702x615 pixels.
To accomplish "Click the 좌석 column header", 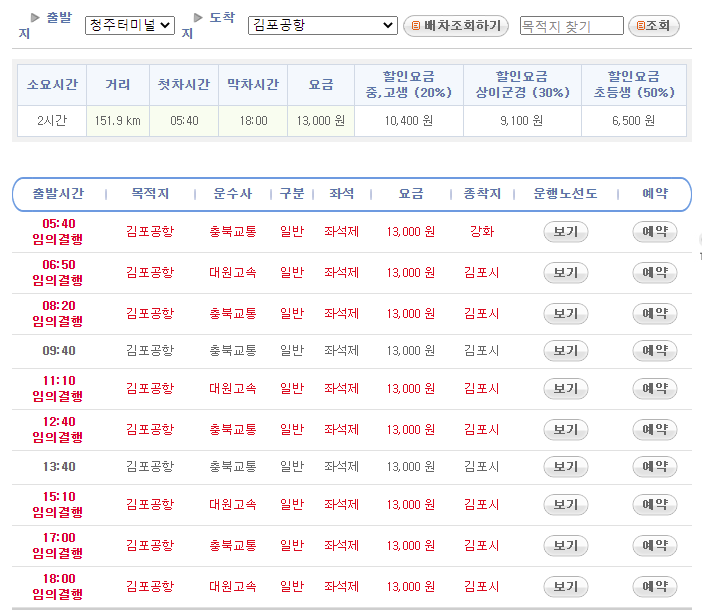I will (x=342, y=194).
